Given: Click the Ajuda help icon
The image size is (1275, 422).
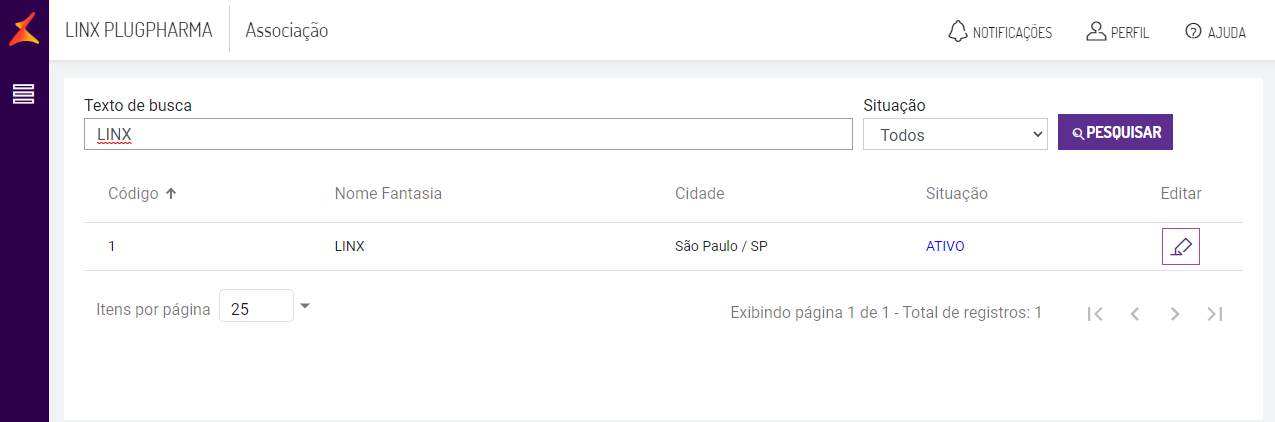Looking at the screenshot, I should click(1192, 31).
